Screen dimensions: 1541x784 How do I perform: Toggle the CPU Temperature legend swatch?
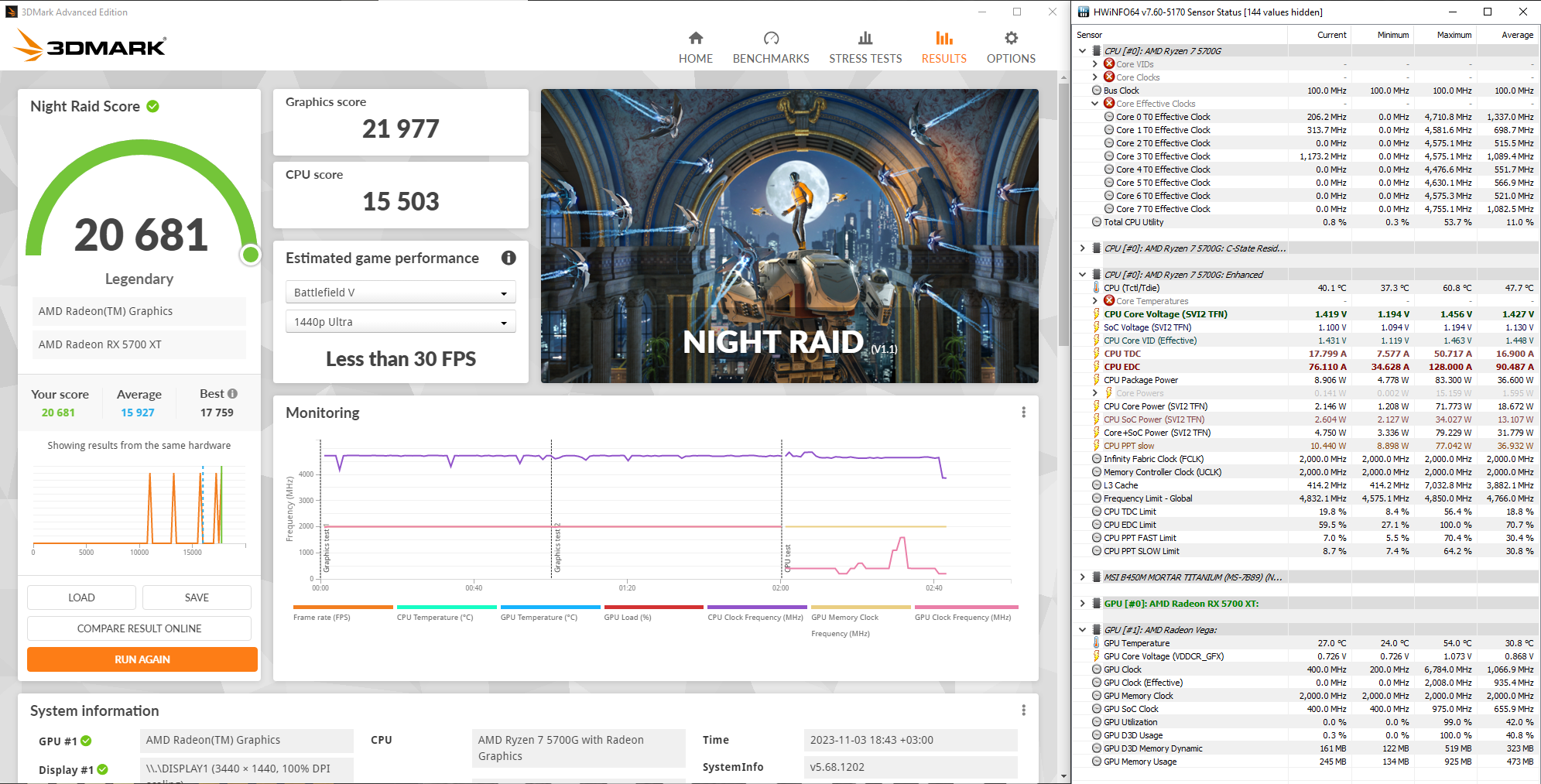click(447, 607)
